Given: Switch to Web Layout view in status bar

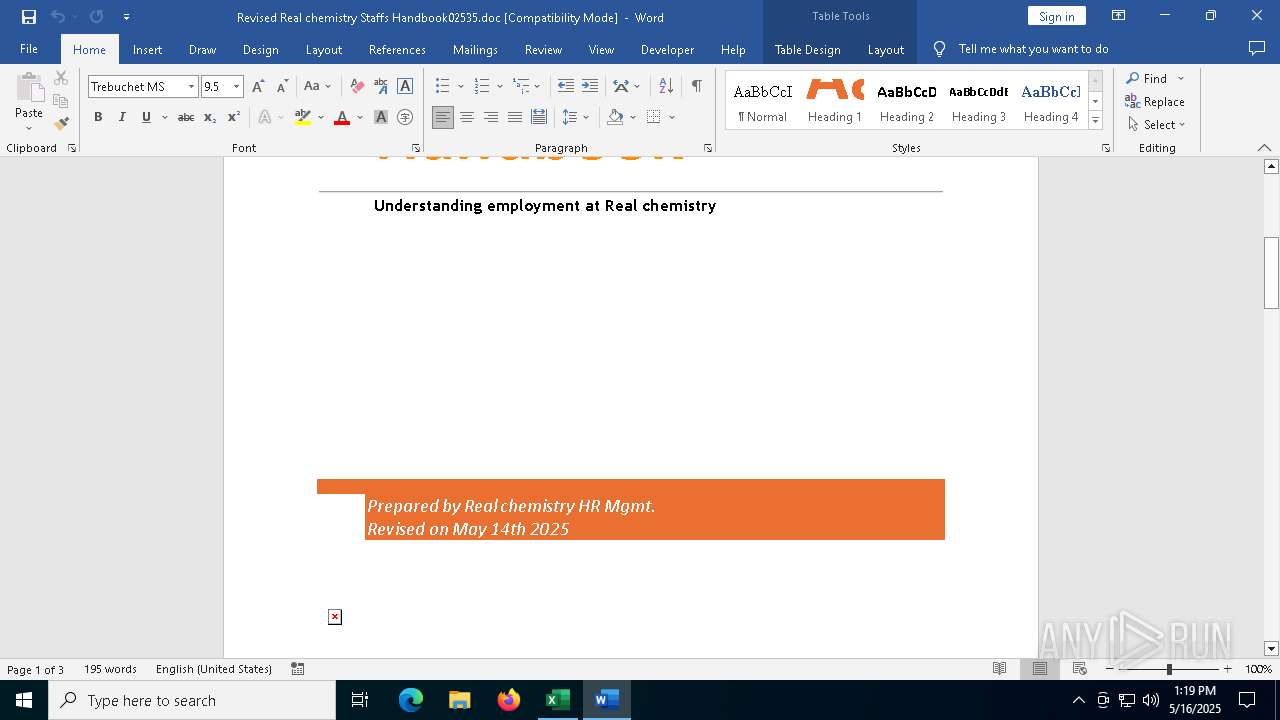Looking at the screenshot, I should pyautogui.click(x=1080, y=669).
